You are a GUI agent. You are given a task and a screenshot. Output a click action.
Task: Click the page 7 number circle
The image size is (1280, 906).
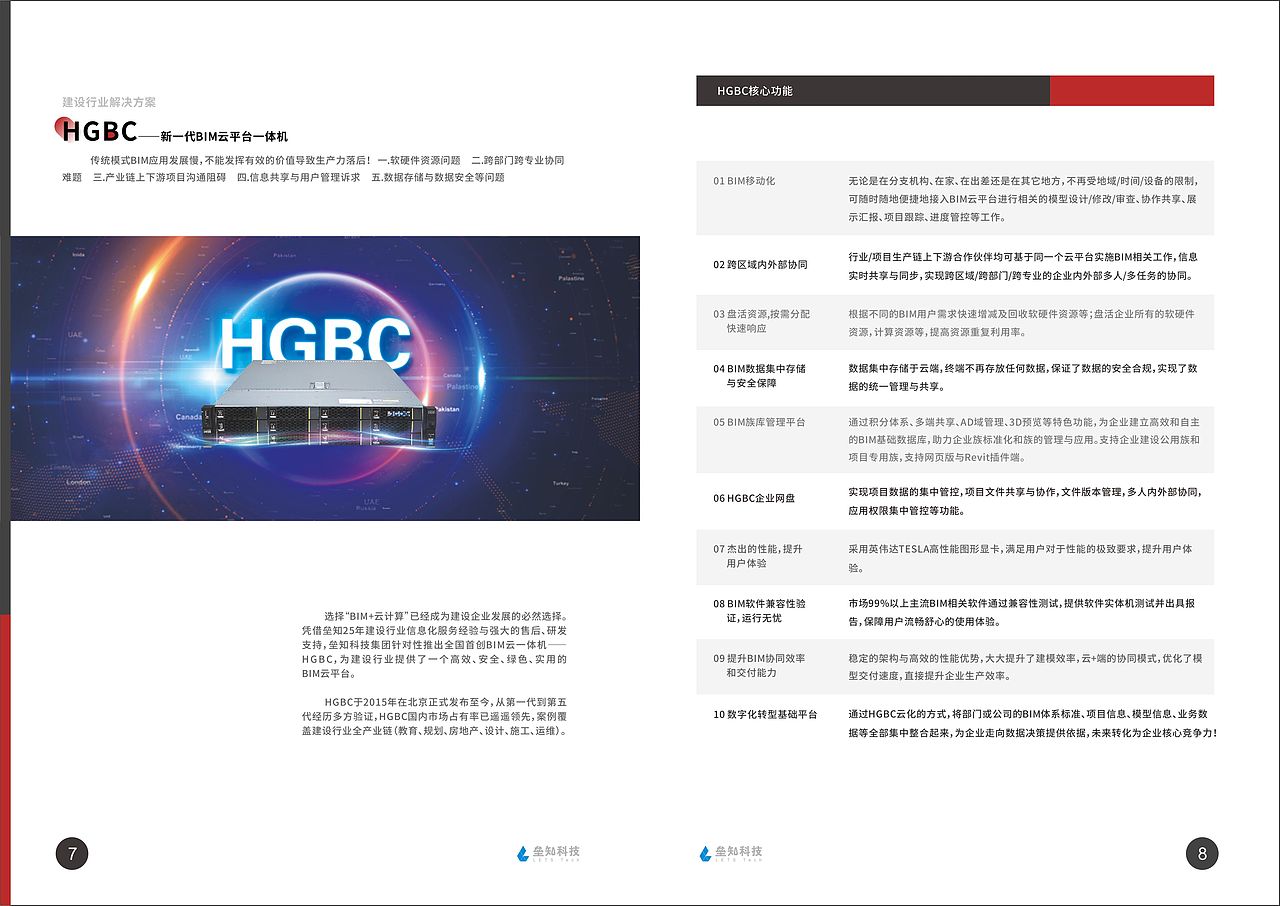point(72,853)
